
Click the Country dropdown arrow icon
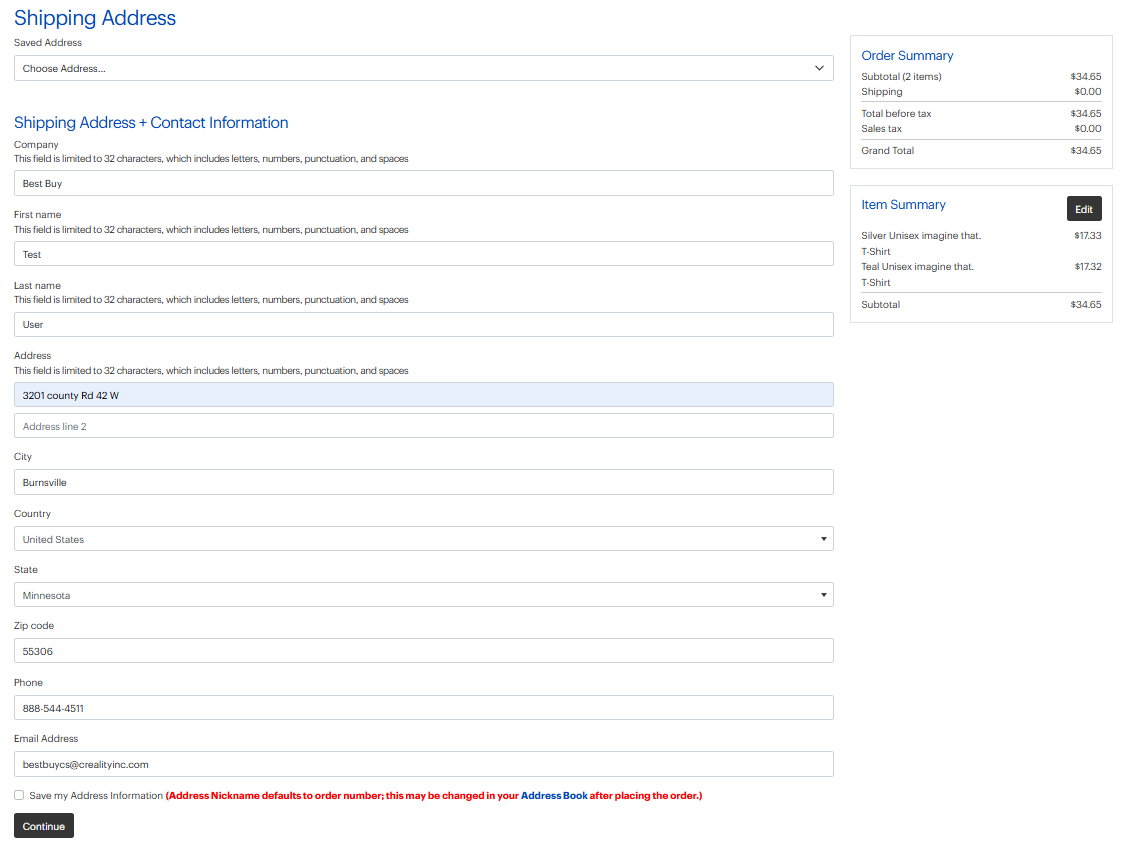823,539
